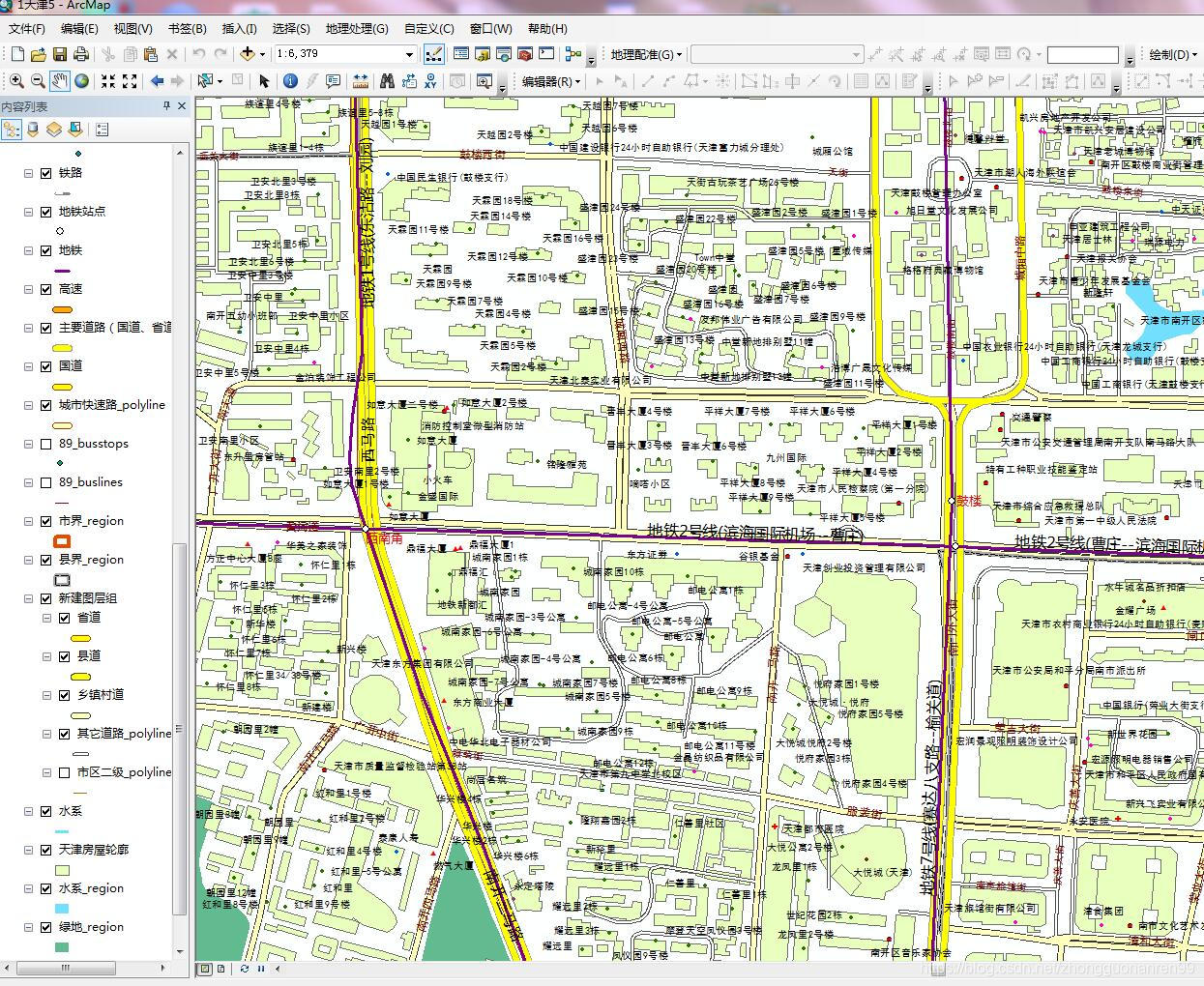Open the 书签(B) menu
The image size is (1204, 986).
[x=187, y=29]
